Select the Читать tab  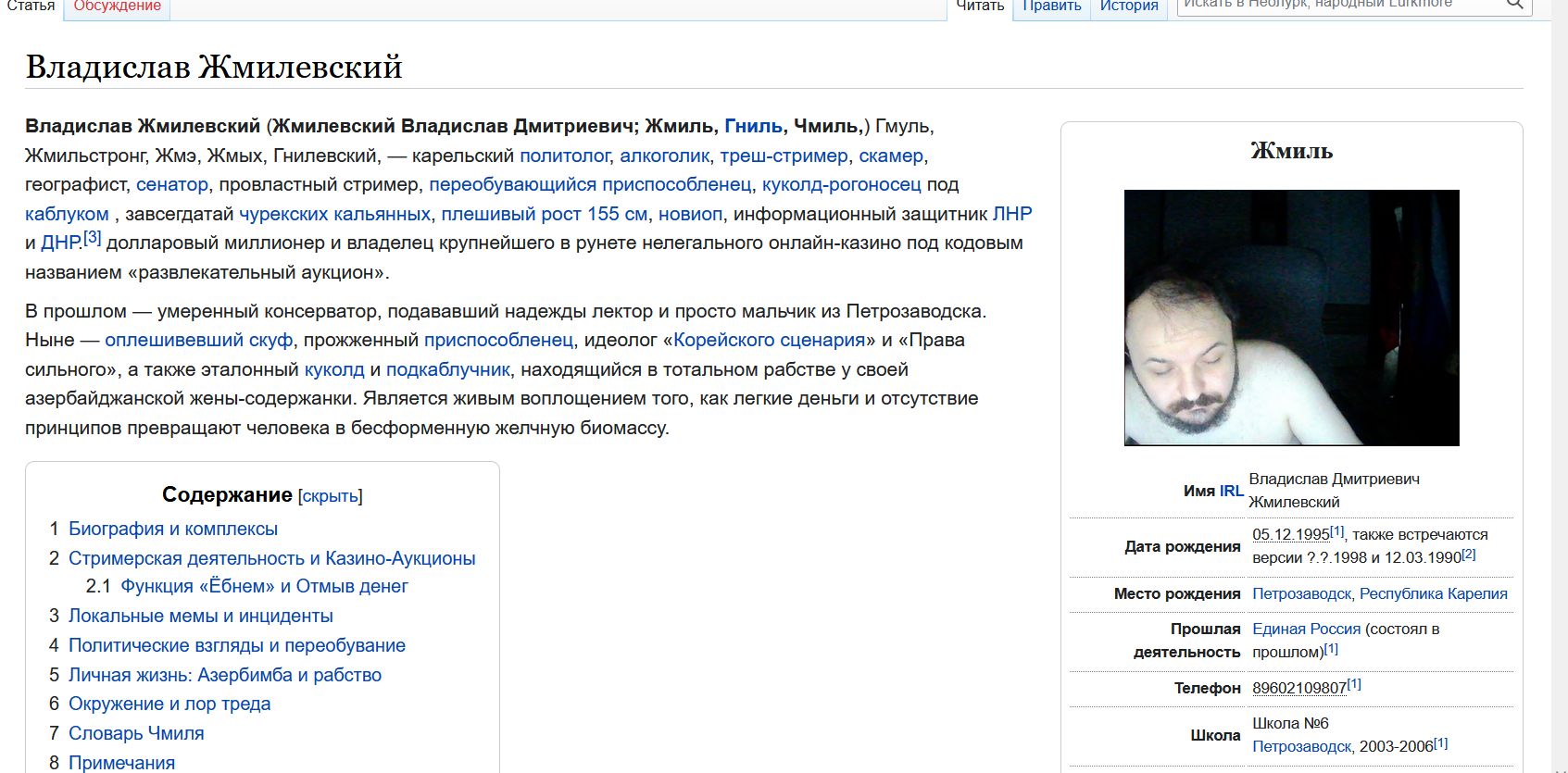point(980,6)
